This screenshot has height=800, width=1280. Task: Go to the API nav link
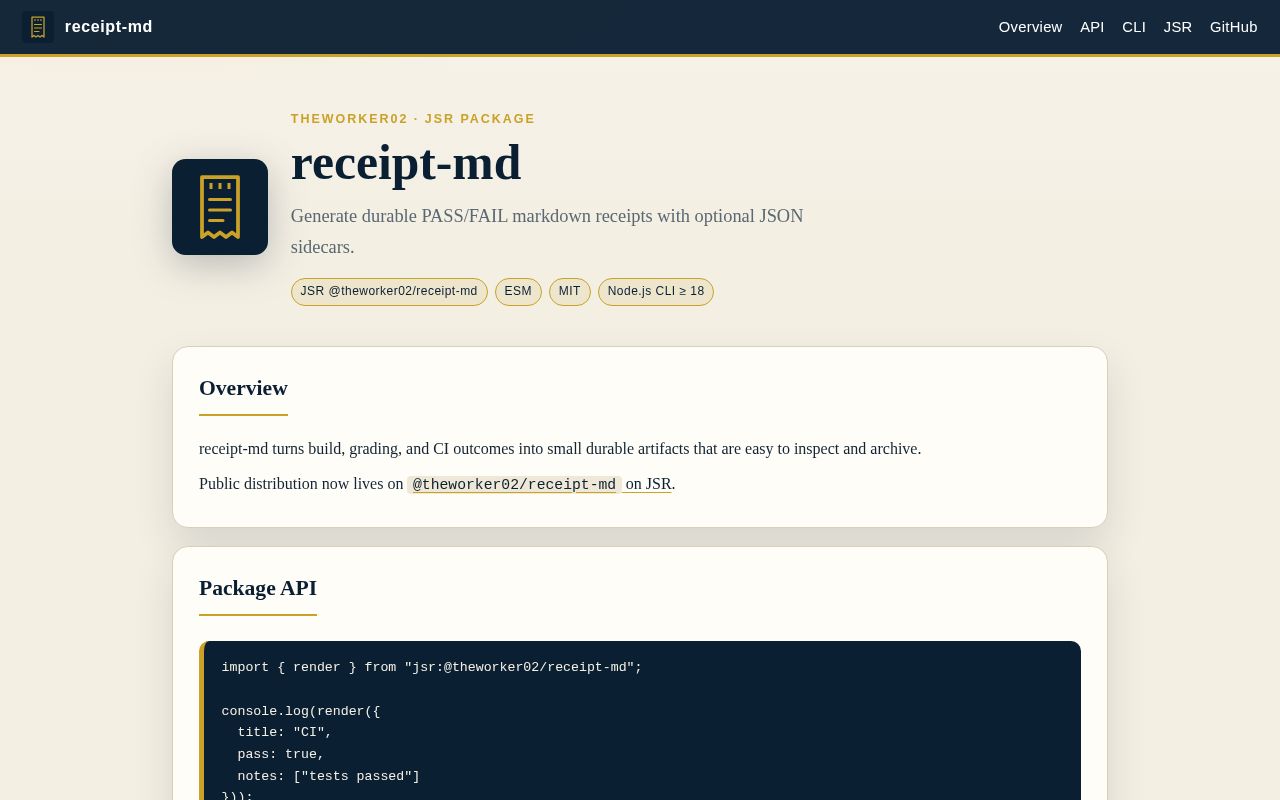(1092, 27)
